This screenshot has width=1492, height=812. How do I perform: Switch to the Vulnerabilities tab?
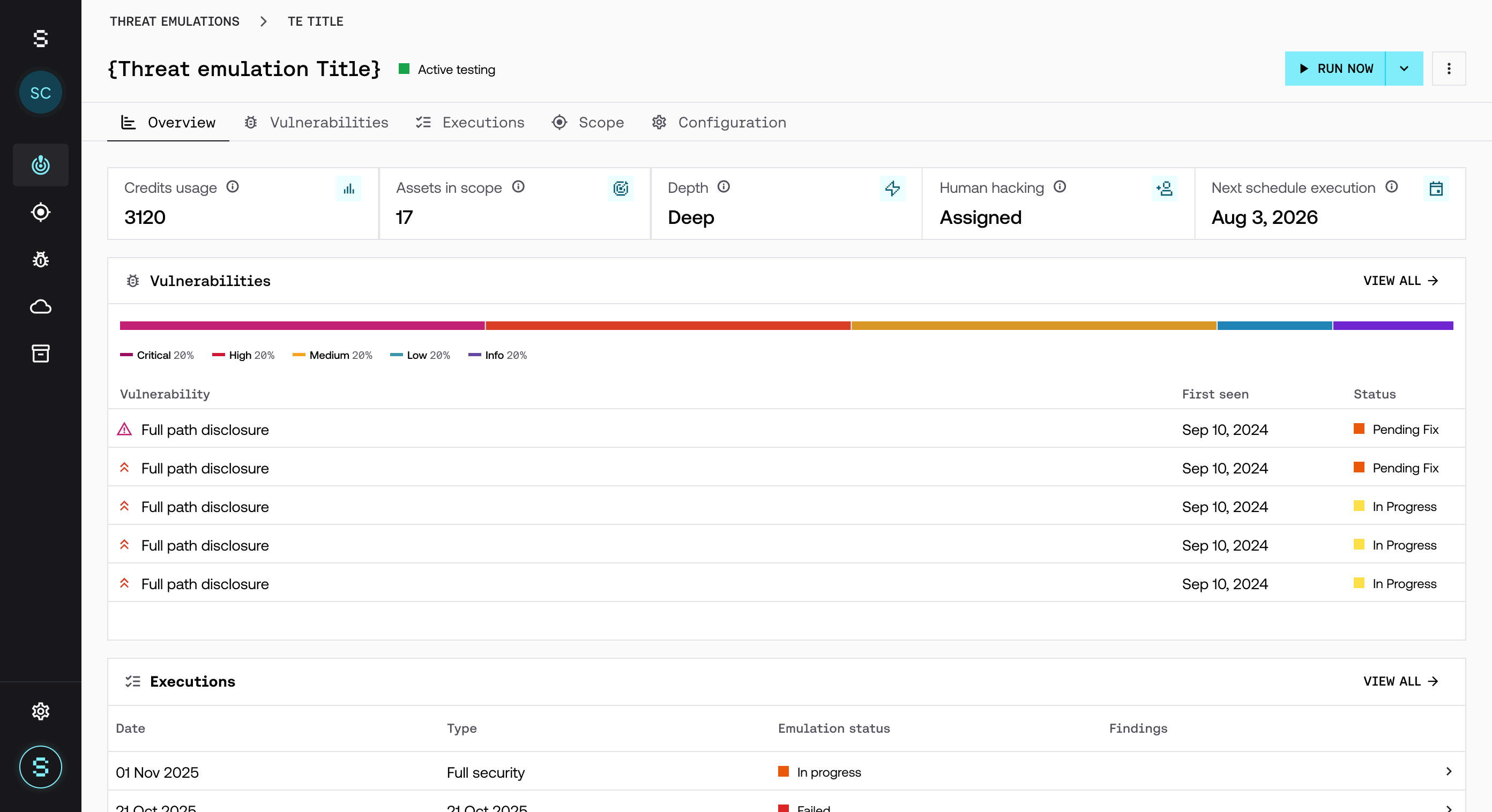coord(316,123)
